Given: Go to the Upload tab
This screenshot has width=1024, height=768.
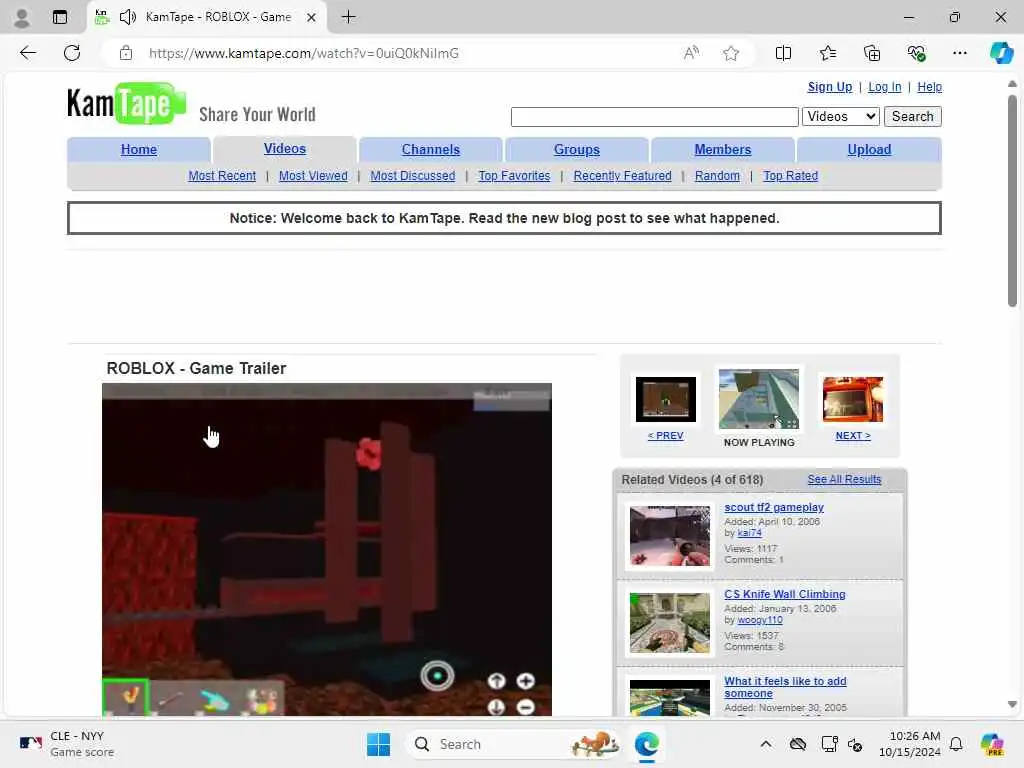Looking at the screenshot, I should pos(869,150).
